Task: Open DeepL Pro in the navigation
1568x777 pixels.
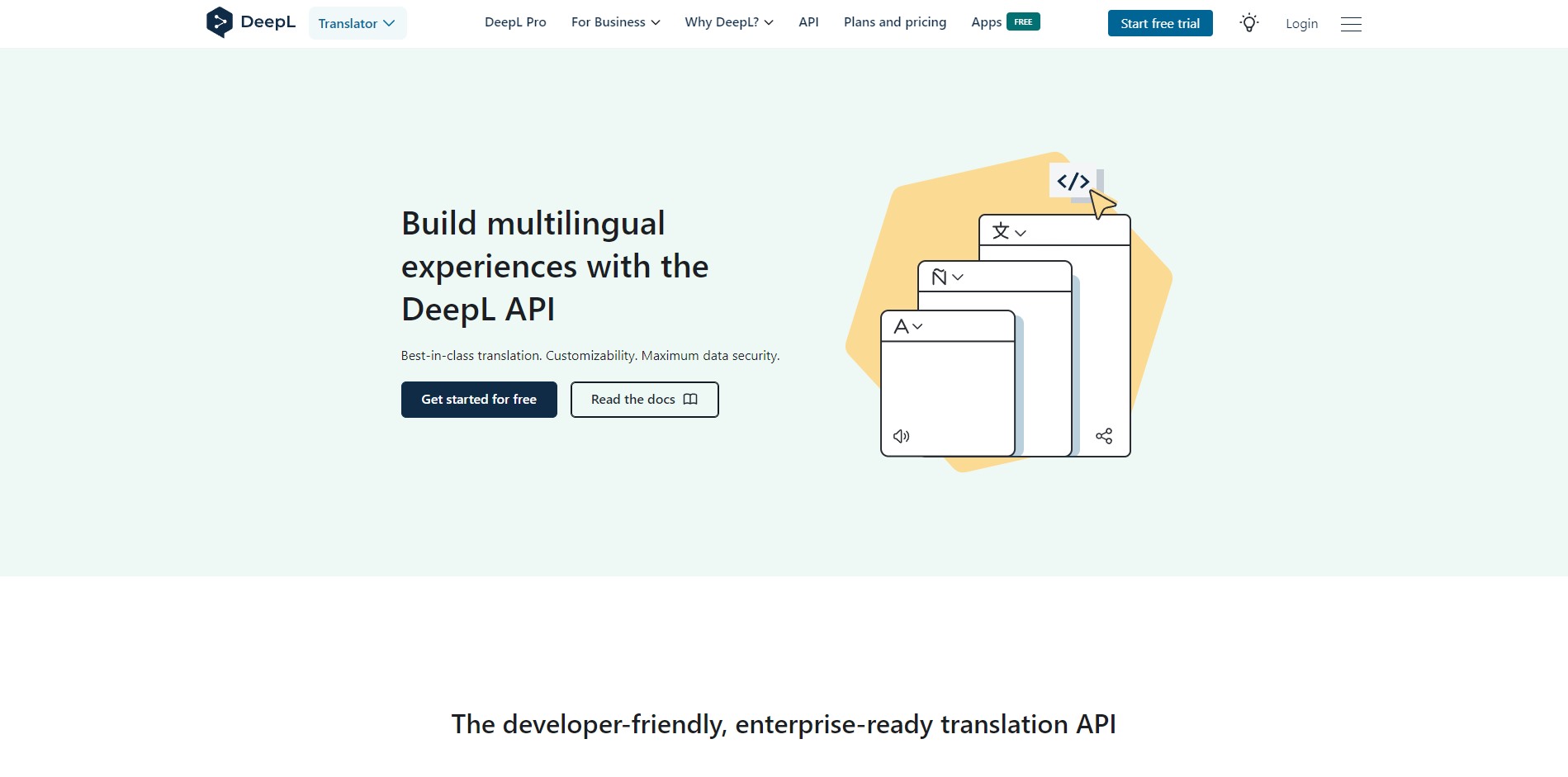Action: point(515,22)
